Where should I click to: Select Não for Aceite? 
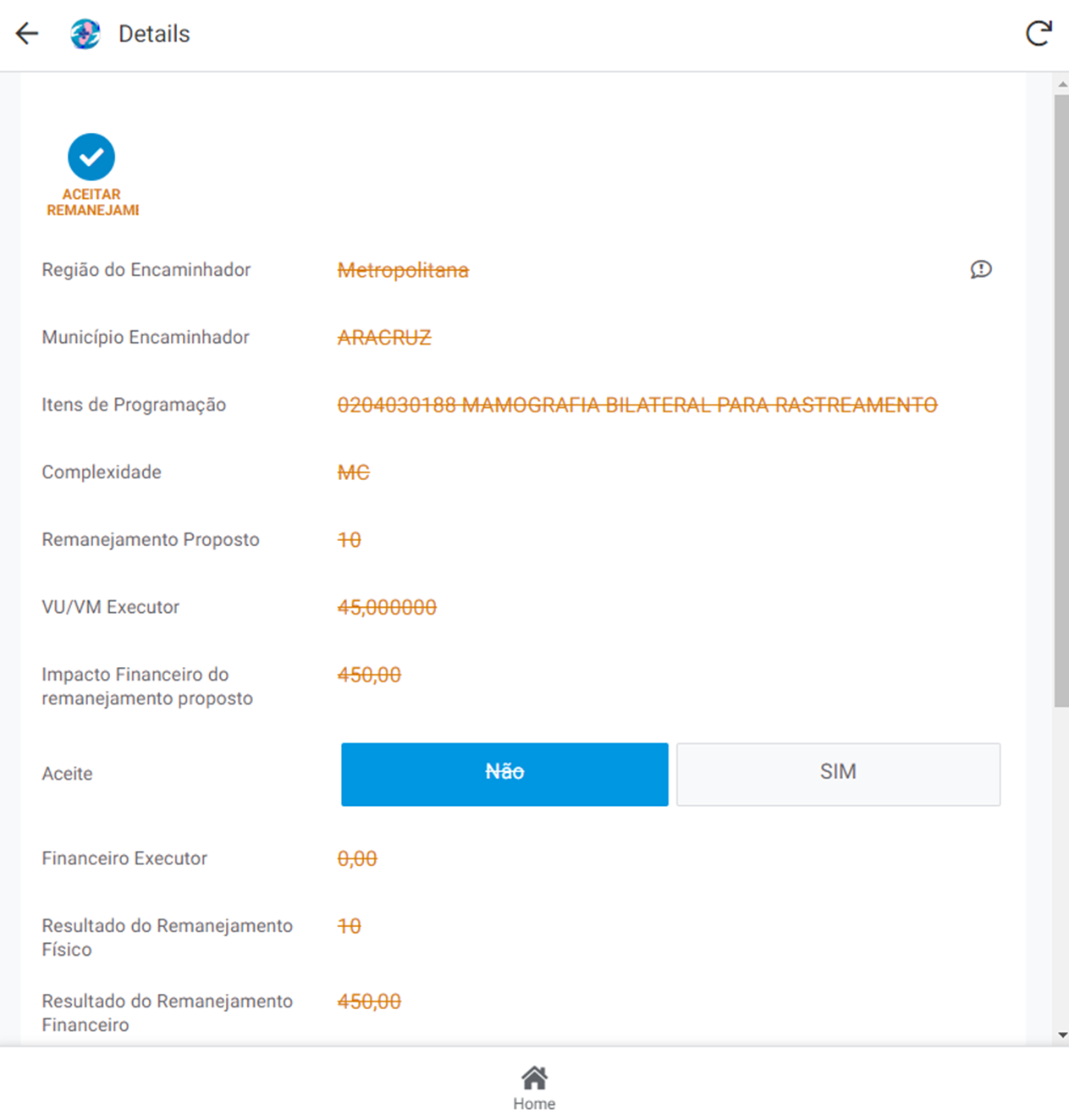point(504,774)
